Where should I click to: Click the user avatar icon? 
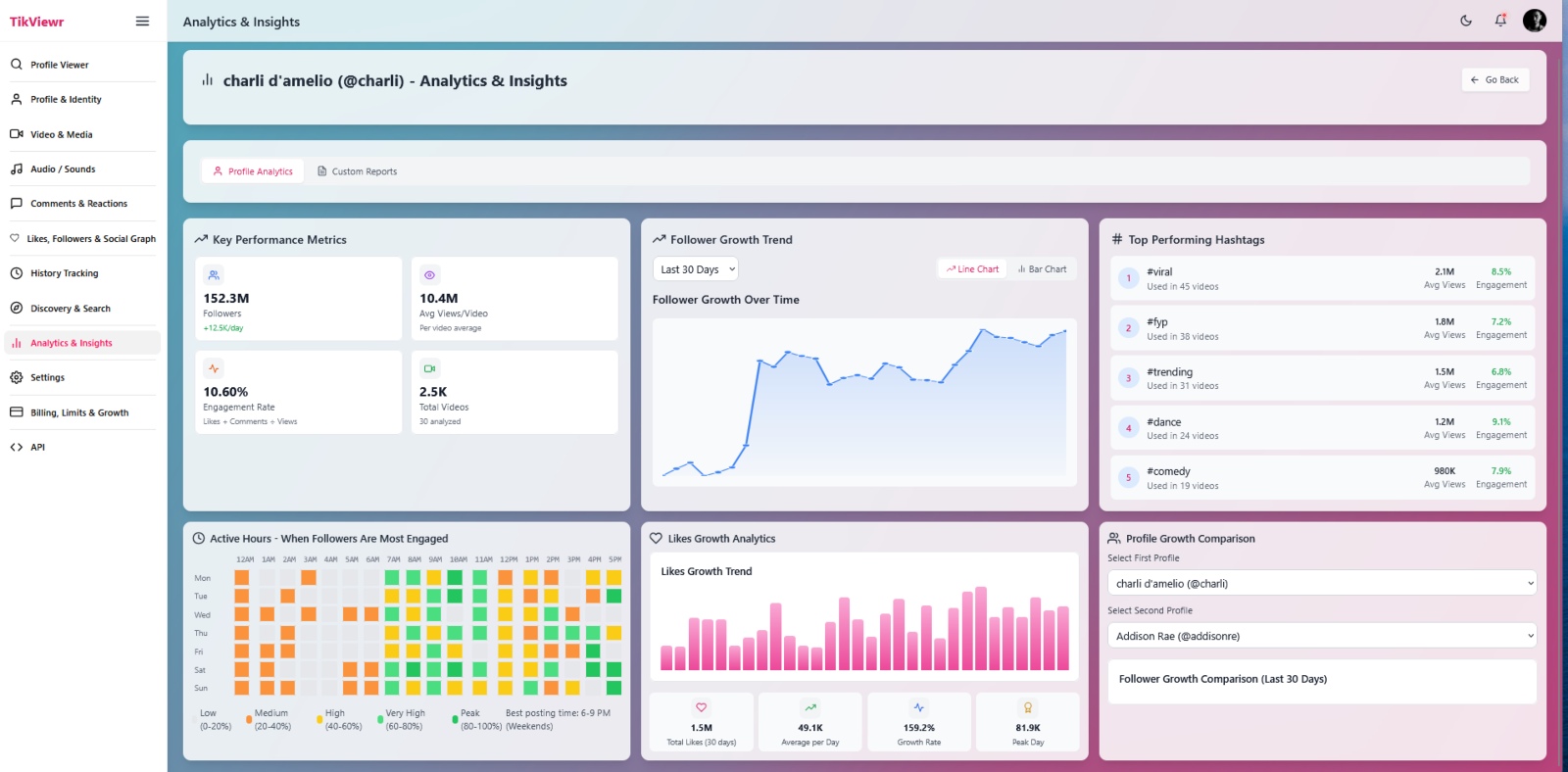1534,21
